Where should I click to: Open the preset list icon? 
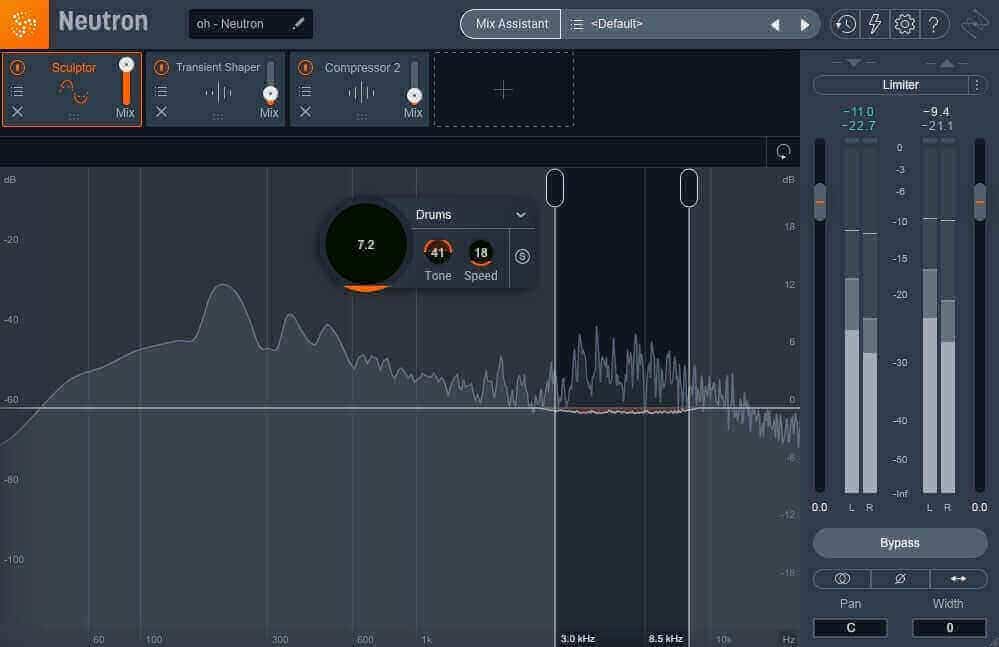pyautogui.click(x=577, y=24)
